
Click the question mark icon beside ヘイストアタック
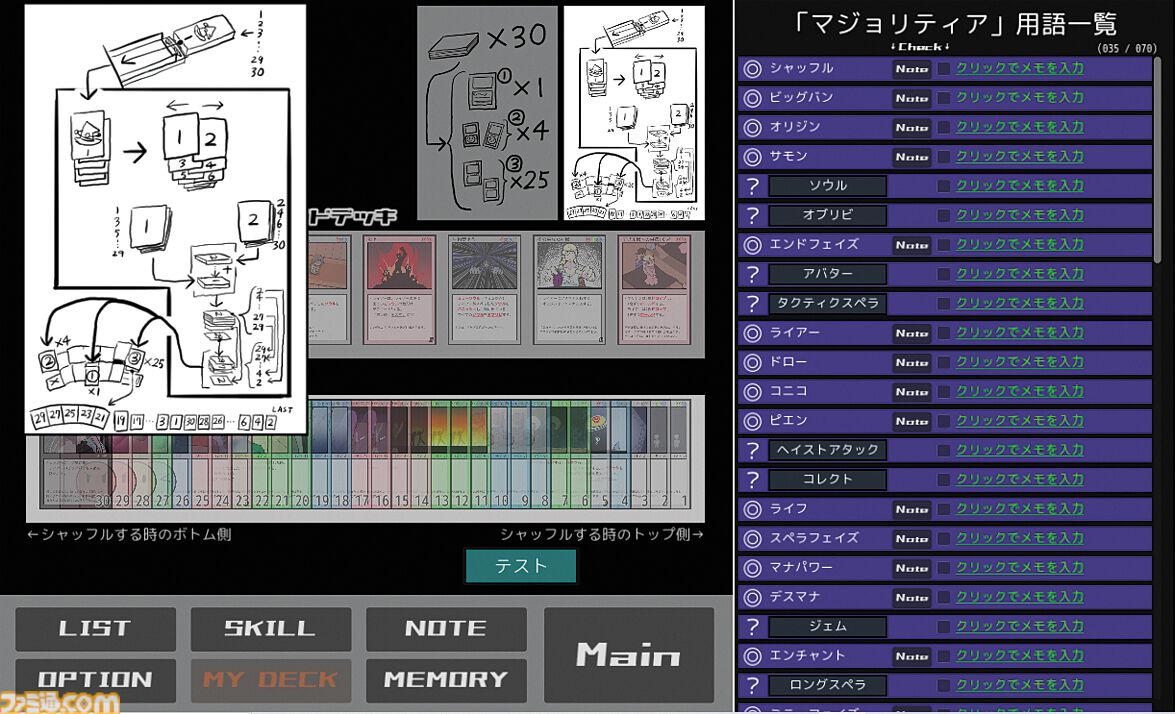click(752, 450)
